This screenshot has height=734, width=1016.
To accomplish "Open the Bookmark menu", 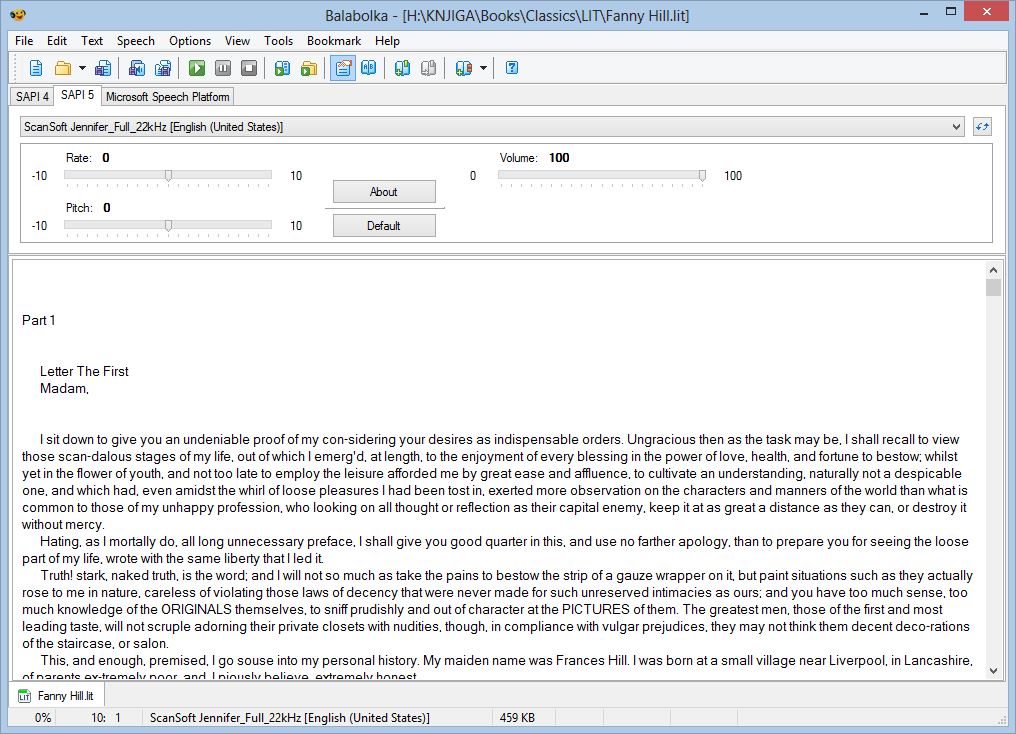I will [x=334, y=41].
